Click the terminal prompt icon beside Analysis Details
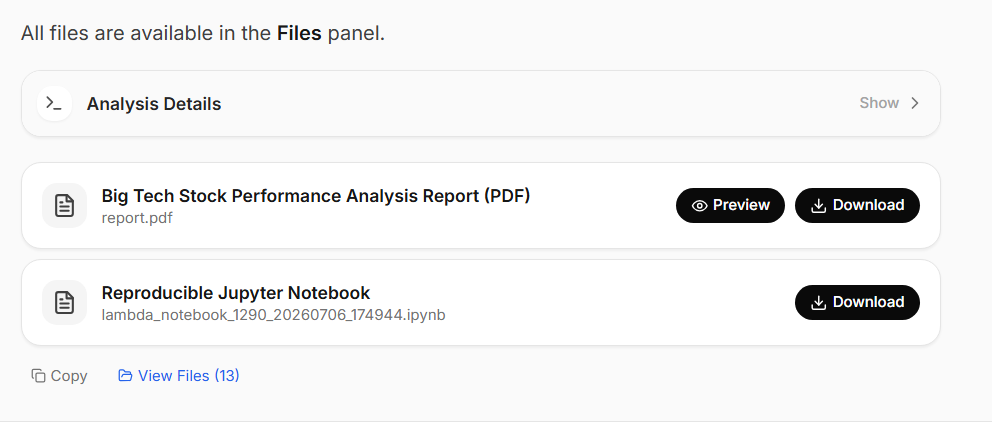992x423 pixels. (54, 103)
